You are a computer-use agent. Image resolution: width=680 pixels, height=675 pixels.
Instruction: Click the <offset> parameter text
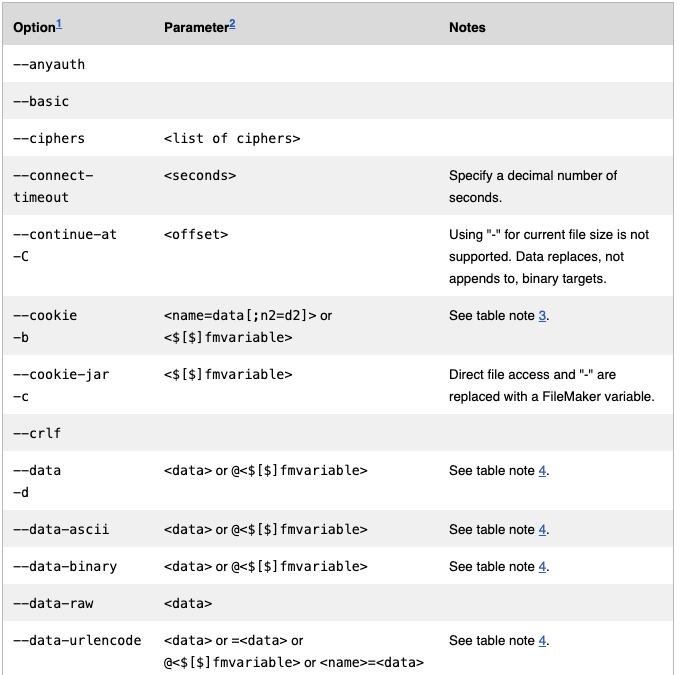196,234
